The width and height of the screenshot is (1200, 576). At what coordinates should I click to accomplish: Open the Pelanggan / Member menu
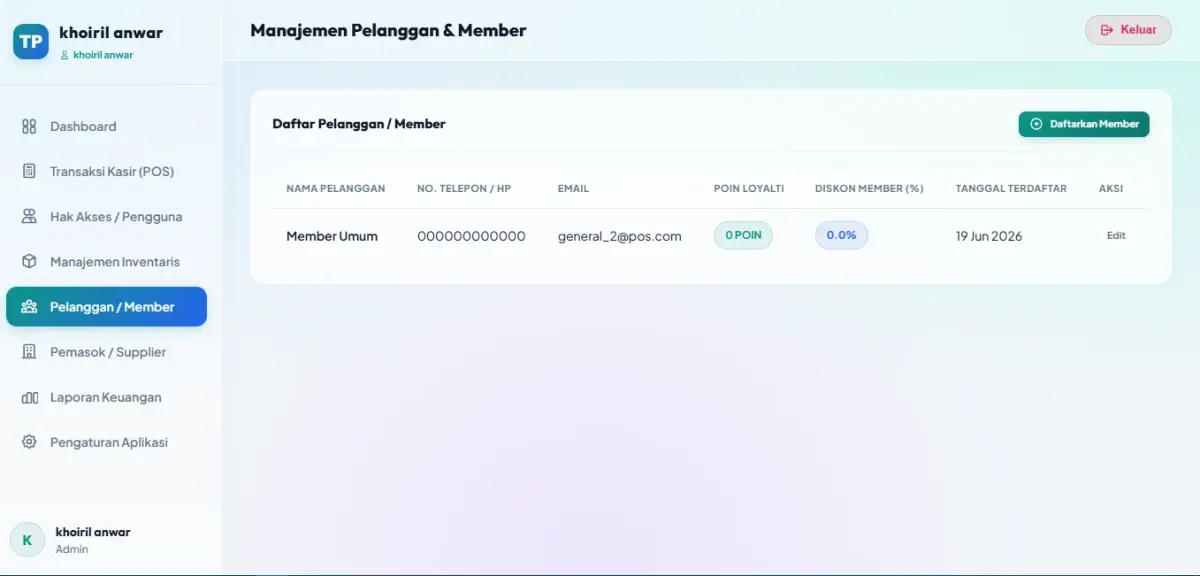pyautogui.click(x=106, y=307)
